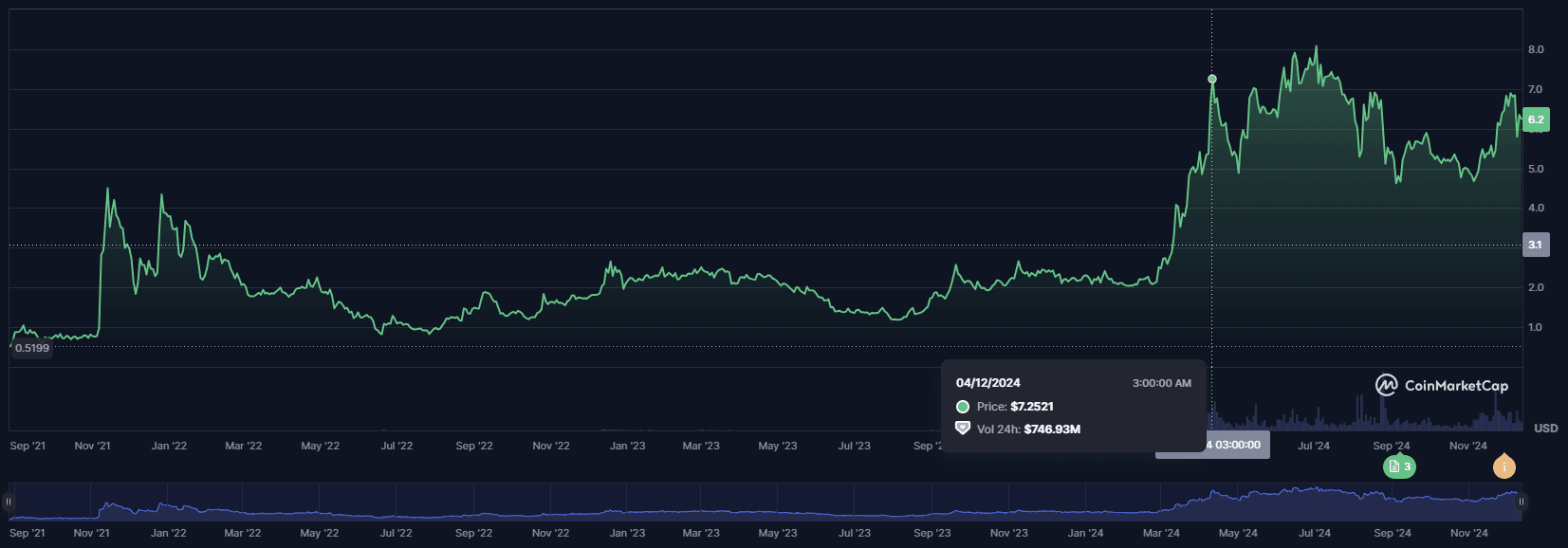Click Nov '23 in the navigator timeline
1568x548 pixels.
coord(1008,533)
